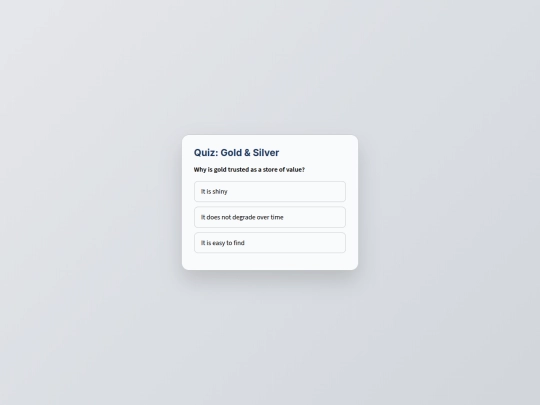Mark the degrade-over-time answer as your choice
The height and width of the screenshot is (405, 540).
(270, 217)
